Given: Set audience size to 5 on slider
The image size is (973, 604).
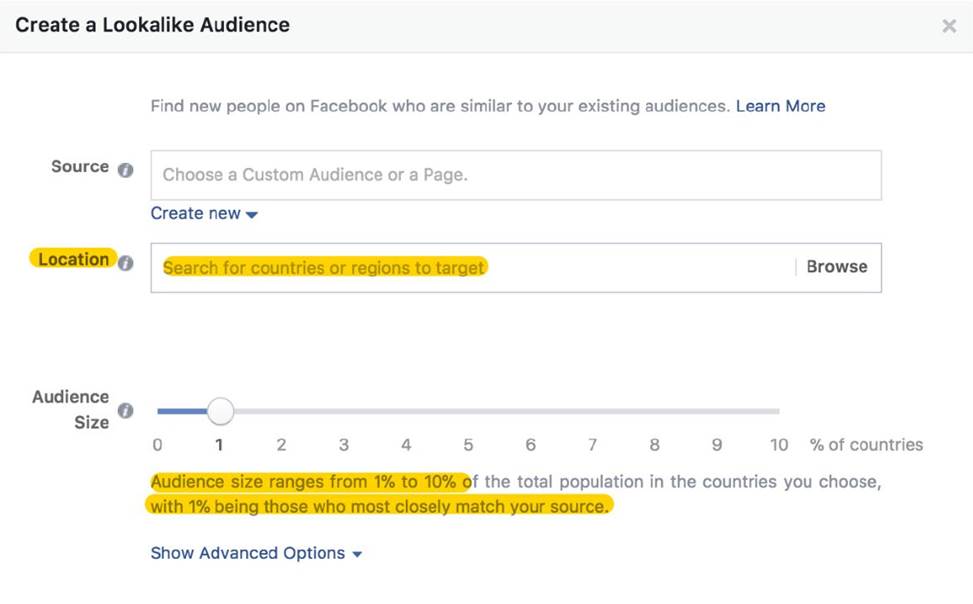Looking at the screenshot, I should pos(468,411).
